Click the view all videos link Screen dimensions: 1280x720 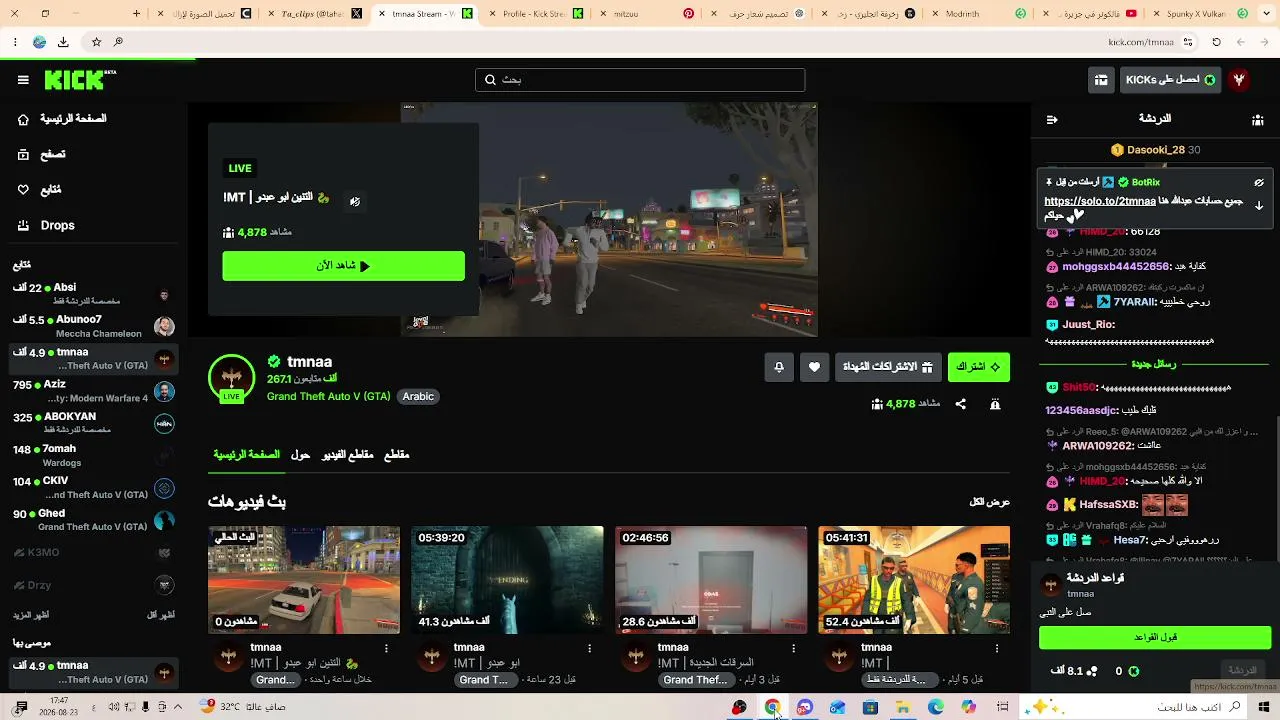click(x=989, y=502)
